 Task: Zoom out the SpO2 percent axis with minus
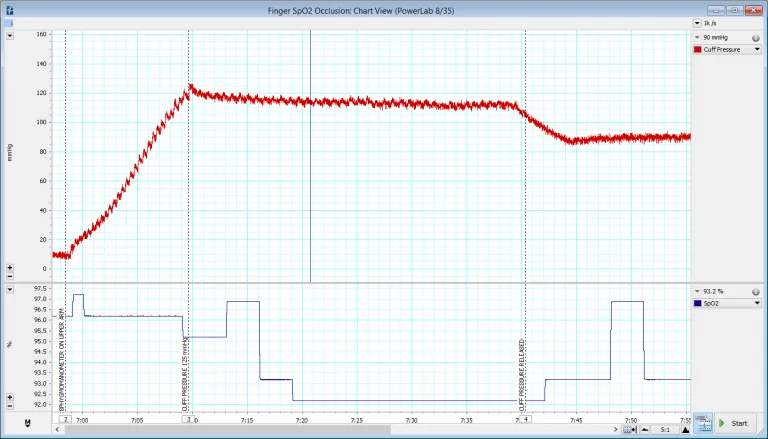[x=10, y=405]
